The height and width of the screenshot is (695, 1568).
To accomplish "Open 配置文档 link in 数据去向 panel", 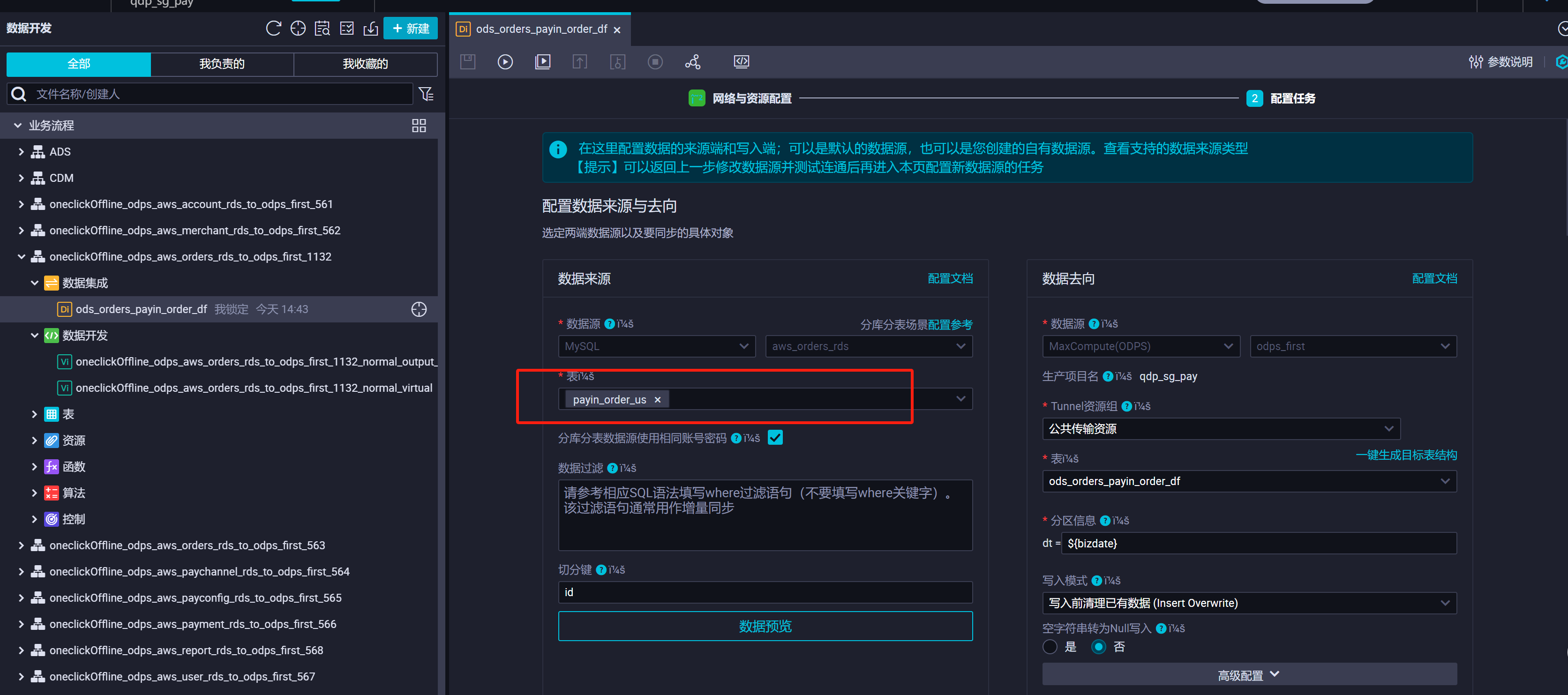I will [1434, 279].
